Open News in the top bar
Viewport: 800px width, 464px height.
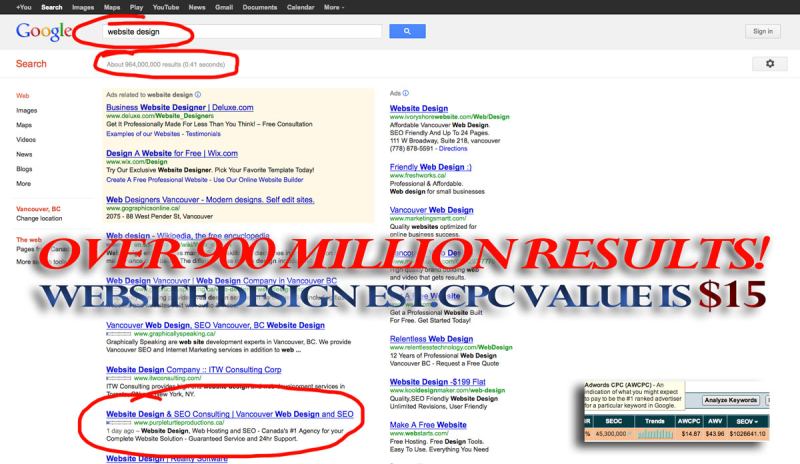pos(197,7)
